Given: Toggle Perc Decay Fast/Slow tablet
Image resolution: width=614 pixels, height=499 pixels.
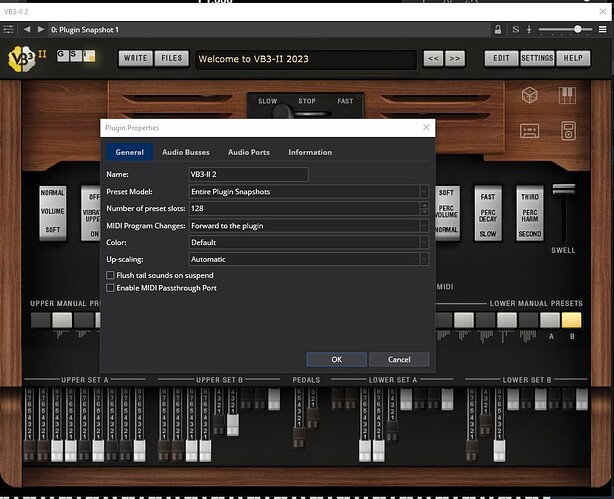Looking at the screenshot, I should click(488, 213).
